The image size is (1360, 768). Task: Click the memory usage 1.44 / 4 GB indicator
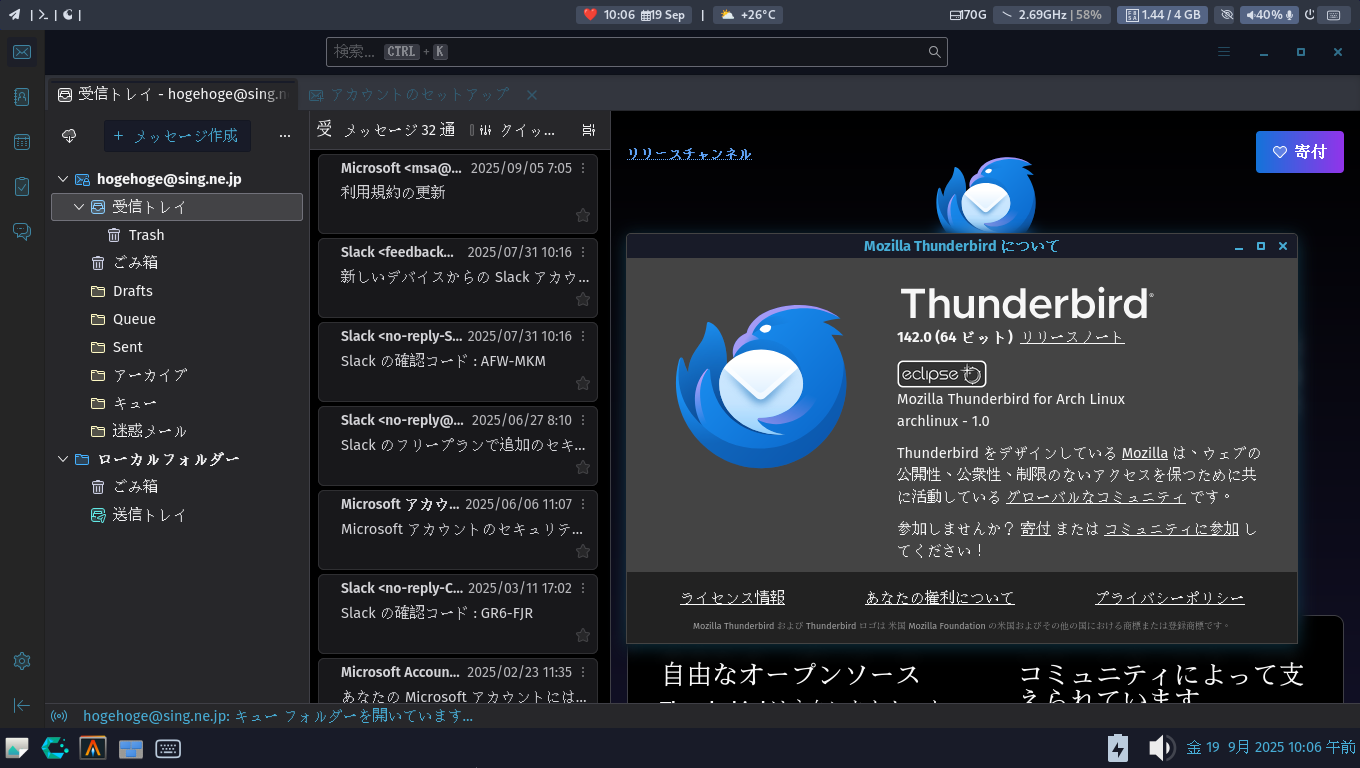(x=1162, y=15)
